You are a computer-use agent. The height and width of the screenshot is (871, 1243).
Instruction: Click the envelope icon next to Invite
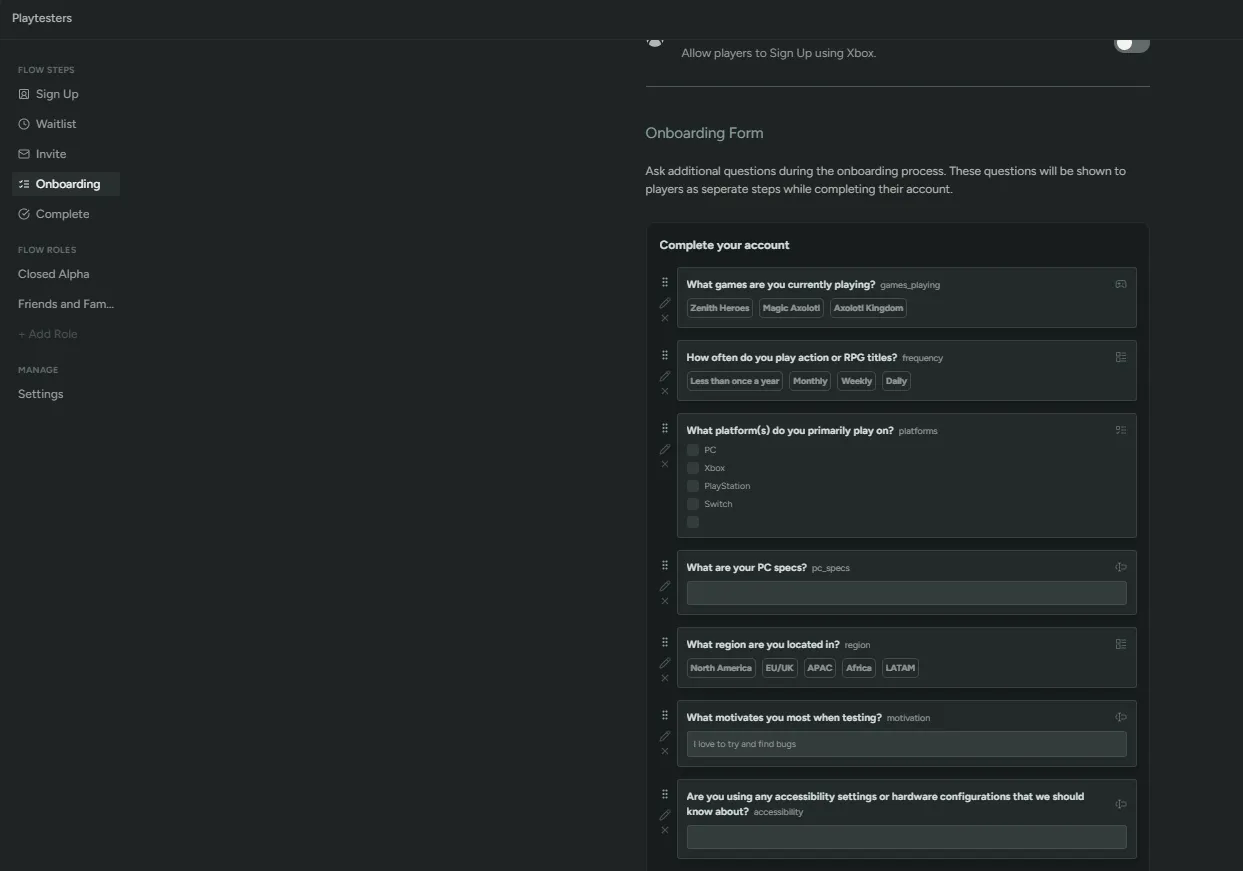coord(23,153)
